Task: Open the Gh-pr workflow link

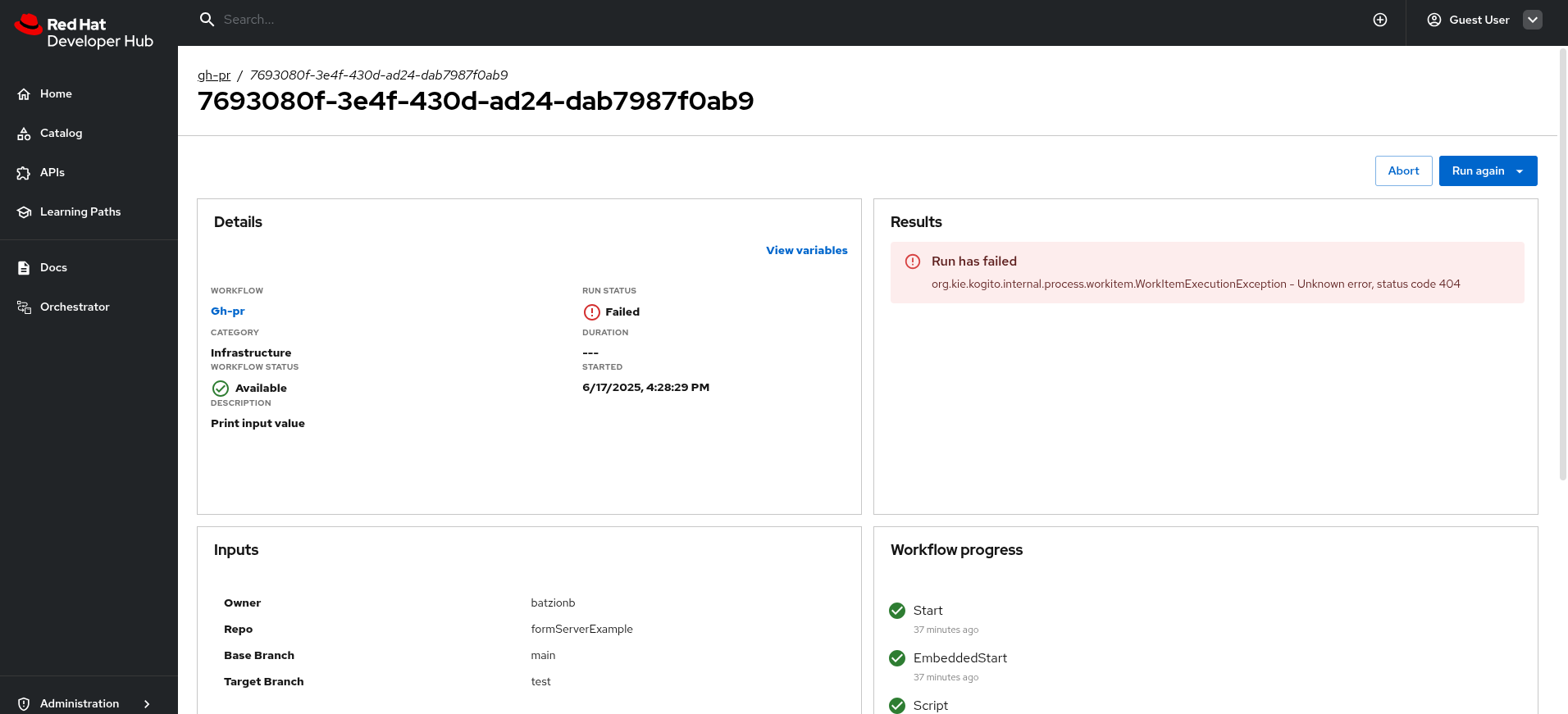Action: click(228, 312)
